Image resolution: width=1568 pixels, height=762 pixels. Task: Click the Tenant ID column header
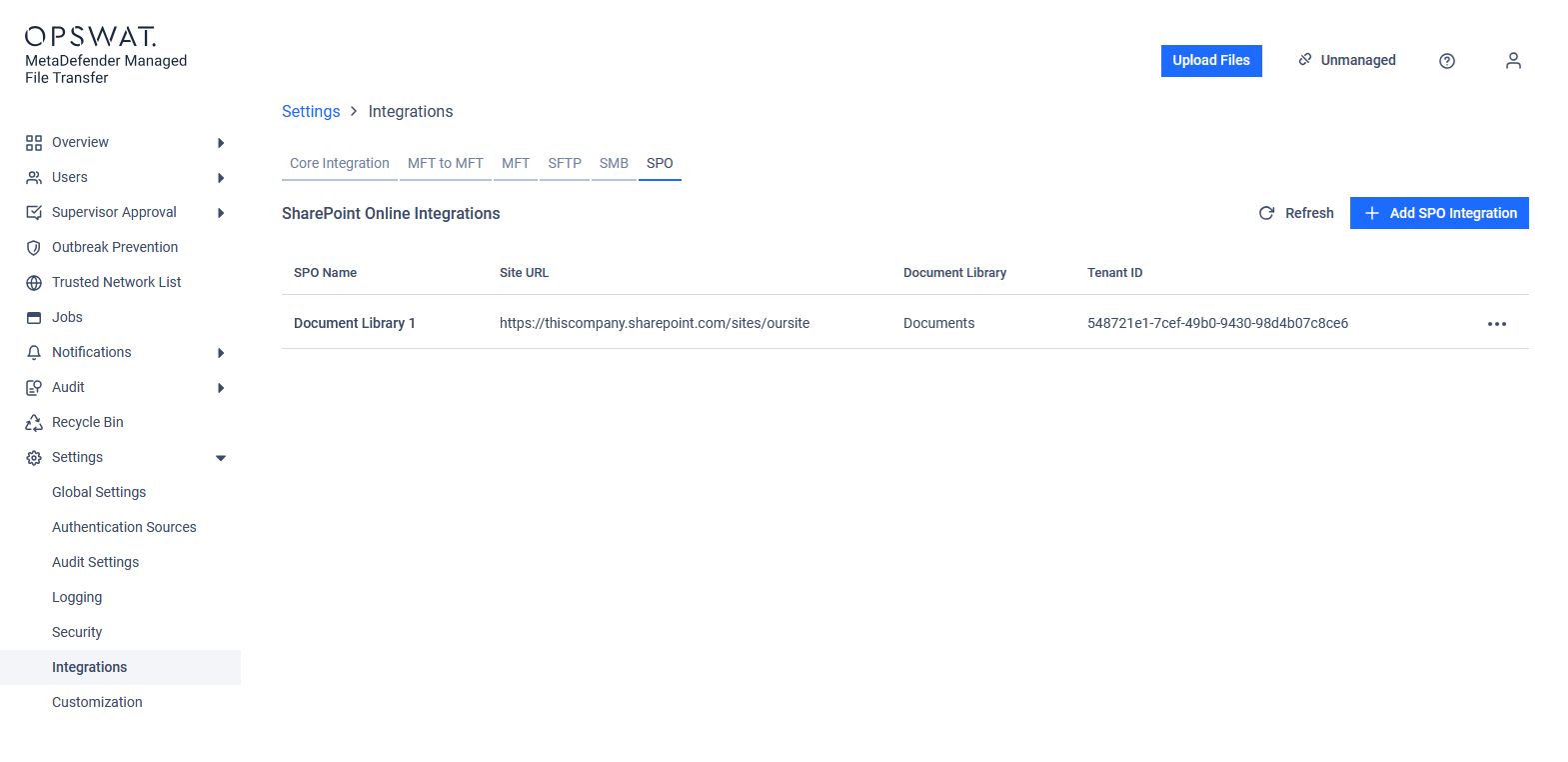[1114, 273]
